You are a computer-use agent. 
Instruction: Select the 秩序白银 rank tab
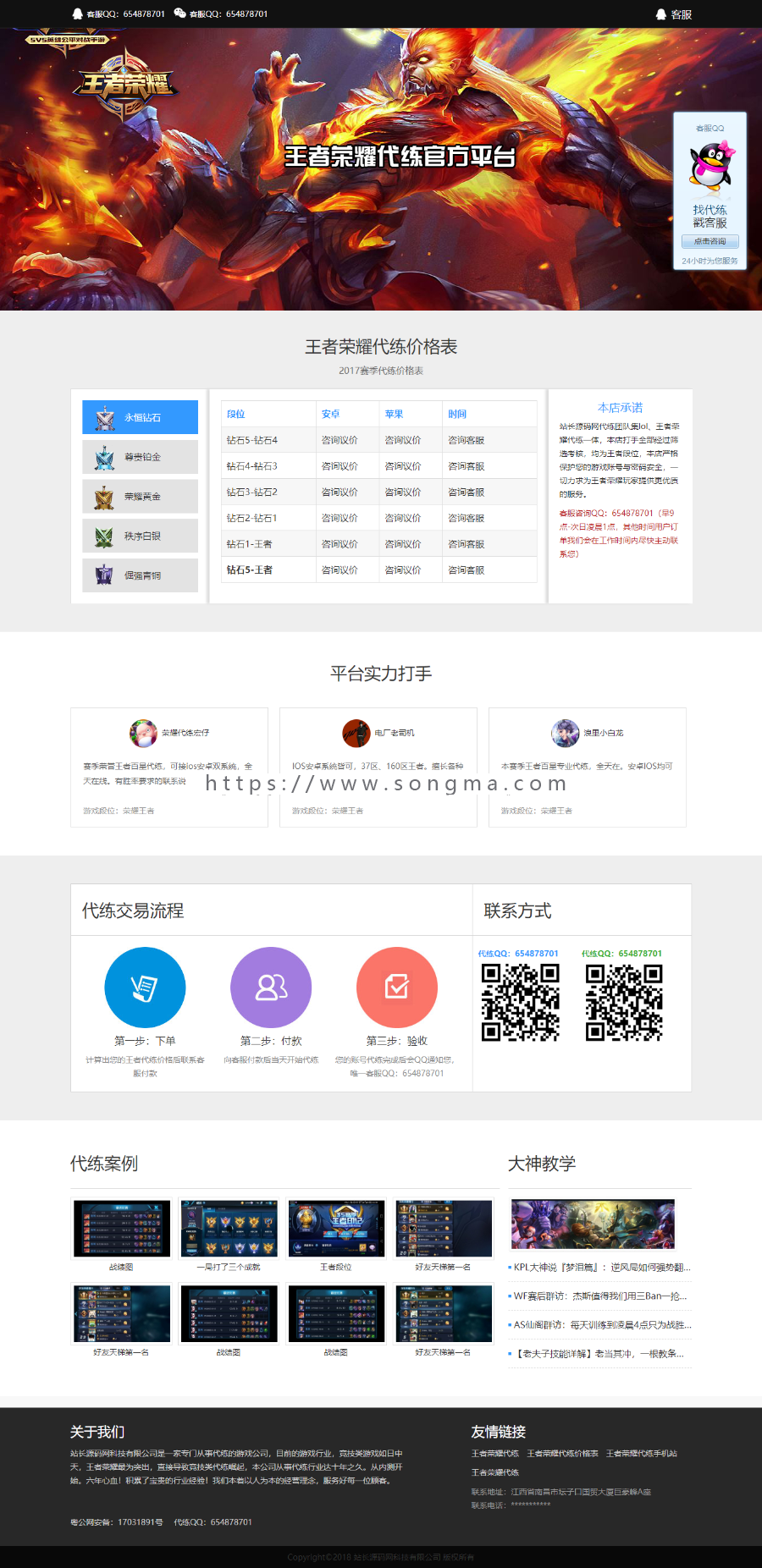coord(141,536)
